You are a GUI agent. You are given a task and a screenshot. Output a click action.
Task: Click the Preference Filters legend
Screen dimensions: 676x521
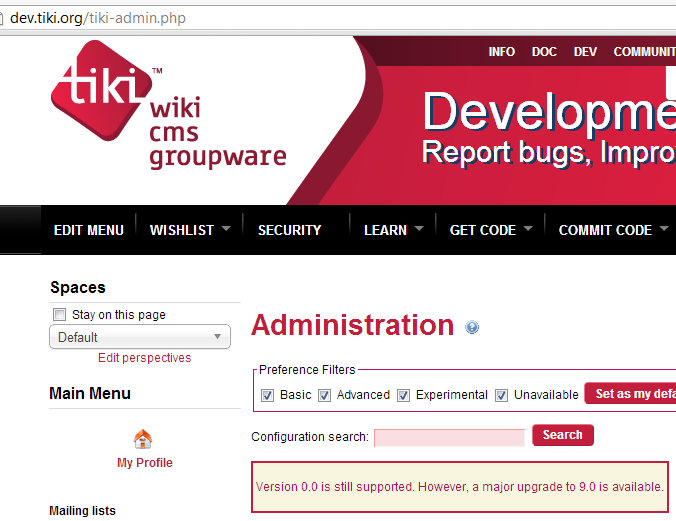click(x=307, y=370)
